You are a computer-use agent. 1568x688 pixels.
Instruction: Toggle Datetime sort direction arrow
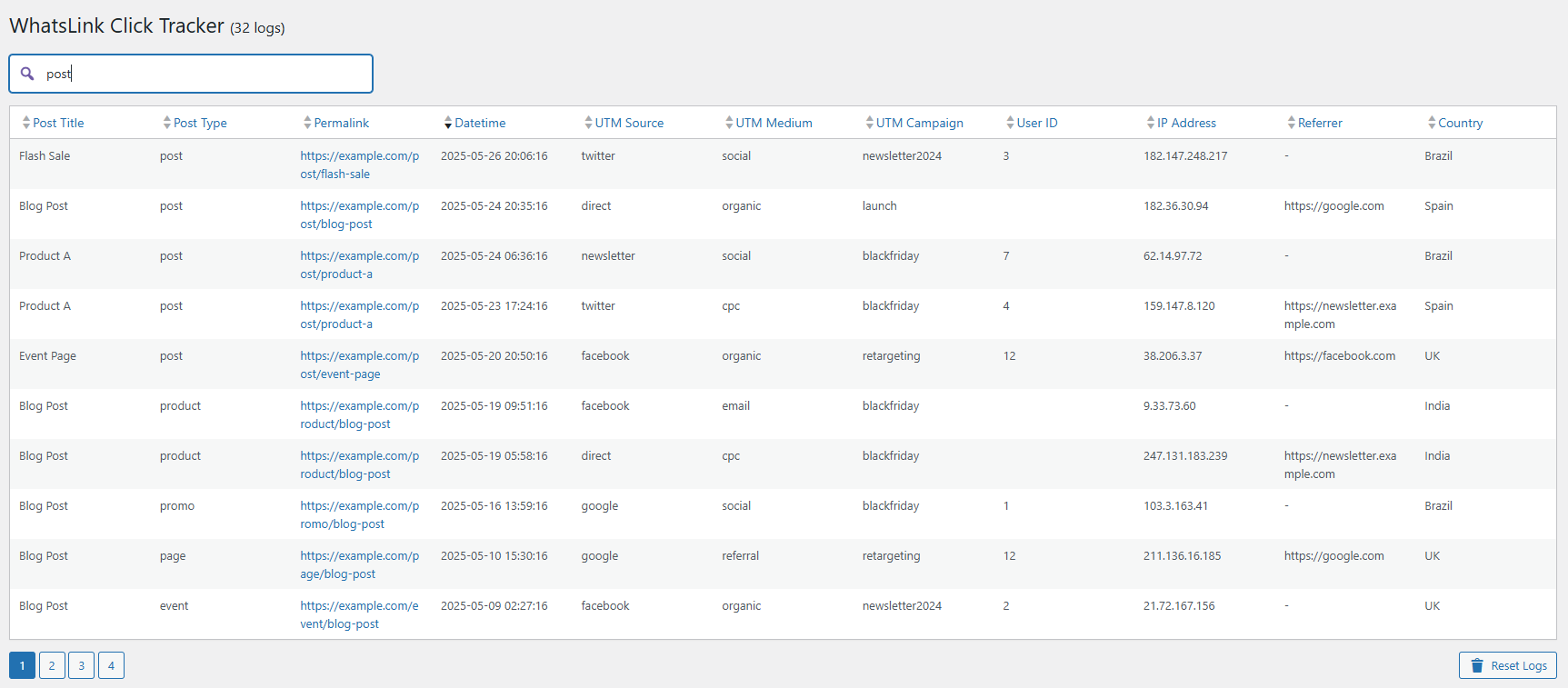(448, 123)
